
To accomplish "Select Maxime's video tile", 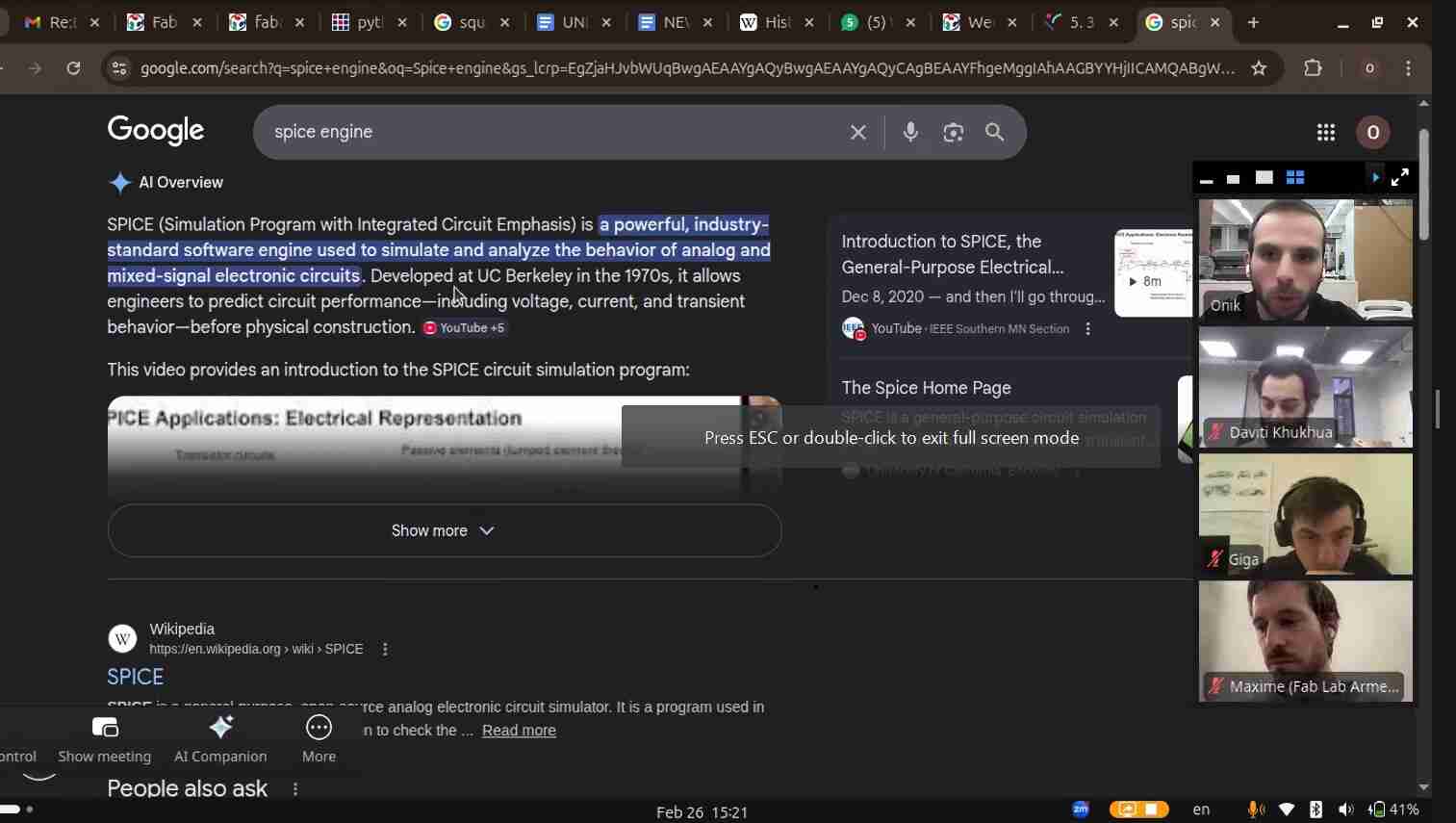I will click(1306, 641).
